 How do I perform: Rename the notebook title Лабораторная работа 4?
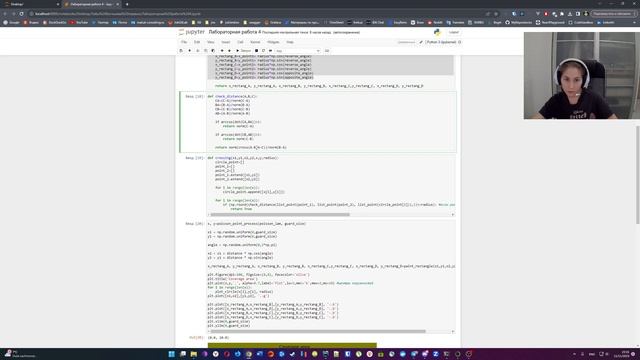pyautogui.click(x=234, y=32)
